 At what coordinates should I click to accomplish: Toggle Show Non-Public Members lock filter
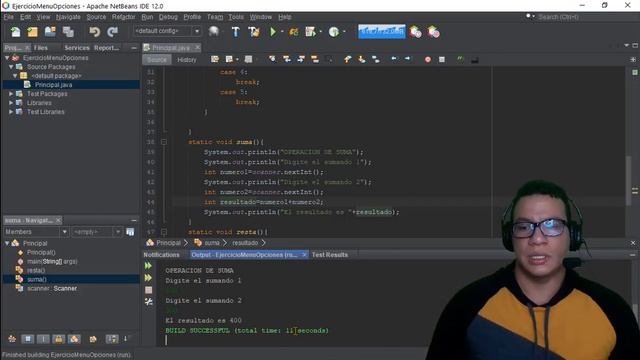tap(59, 339)
